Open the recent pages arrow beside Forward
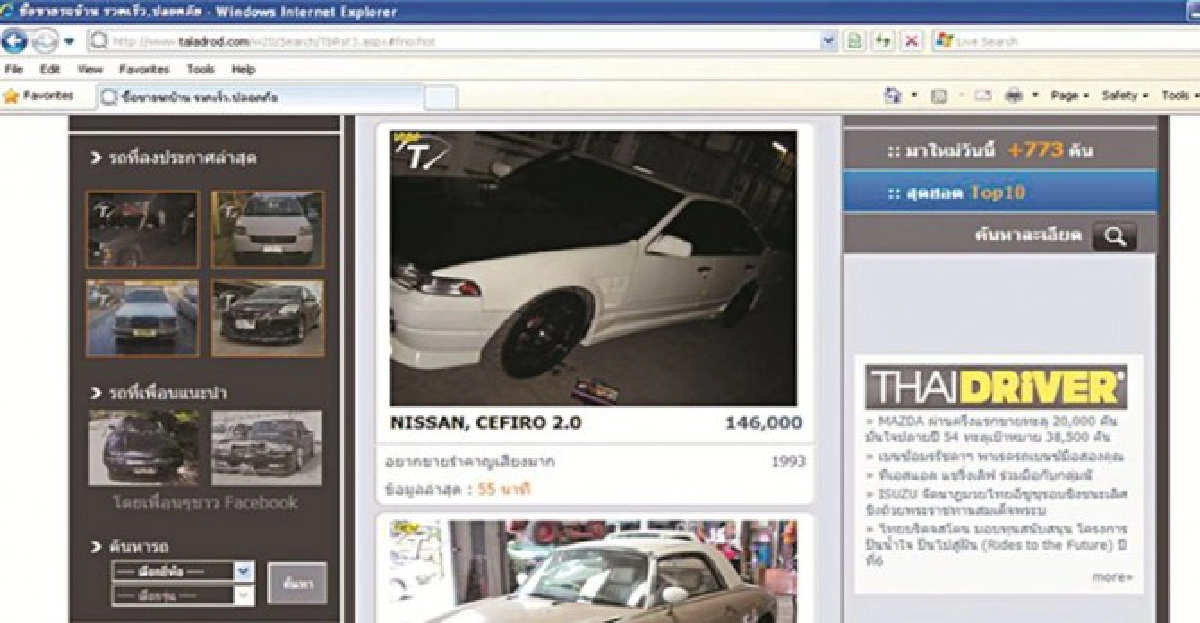 69,41
